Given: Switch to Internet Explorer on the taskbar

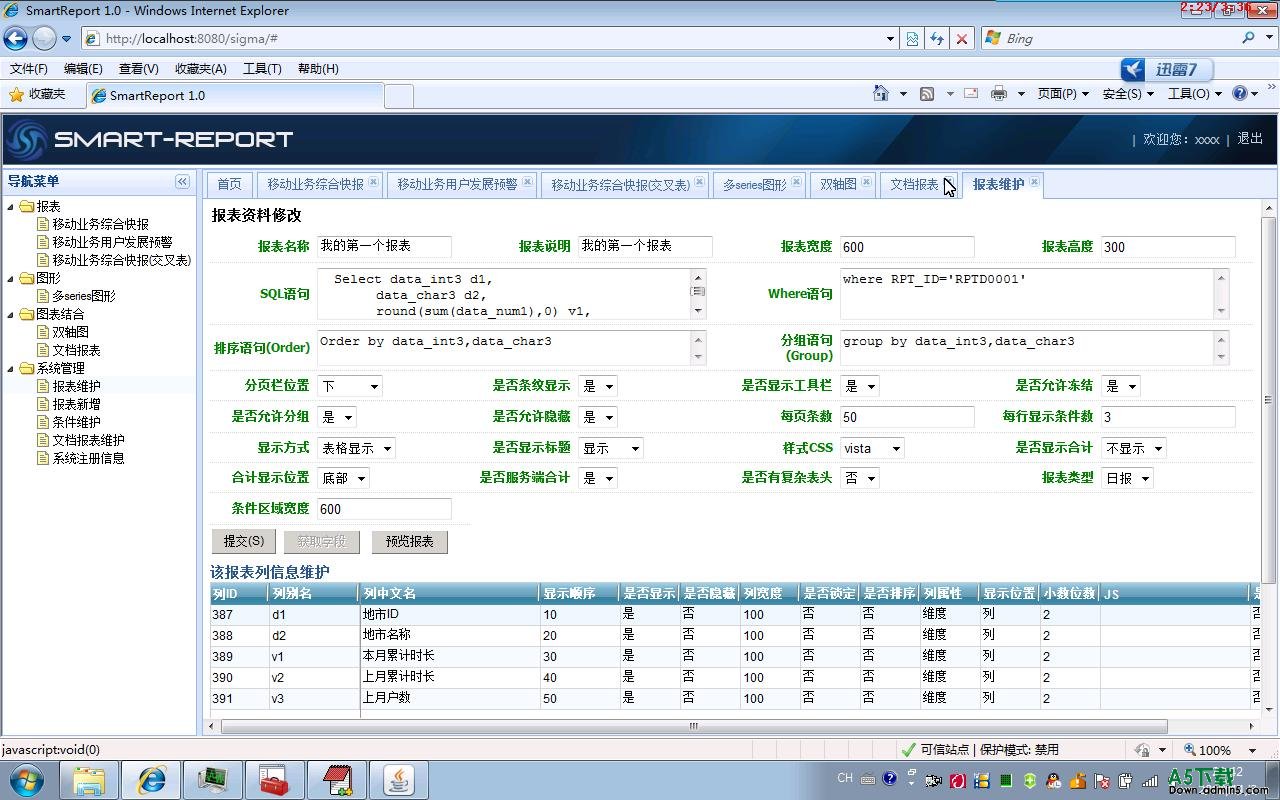Looking at the screenshot, I should click(151, 780).
